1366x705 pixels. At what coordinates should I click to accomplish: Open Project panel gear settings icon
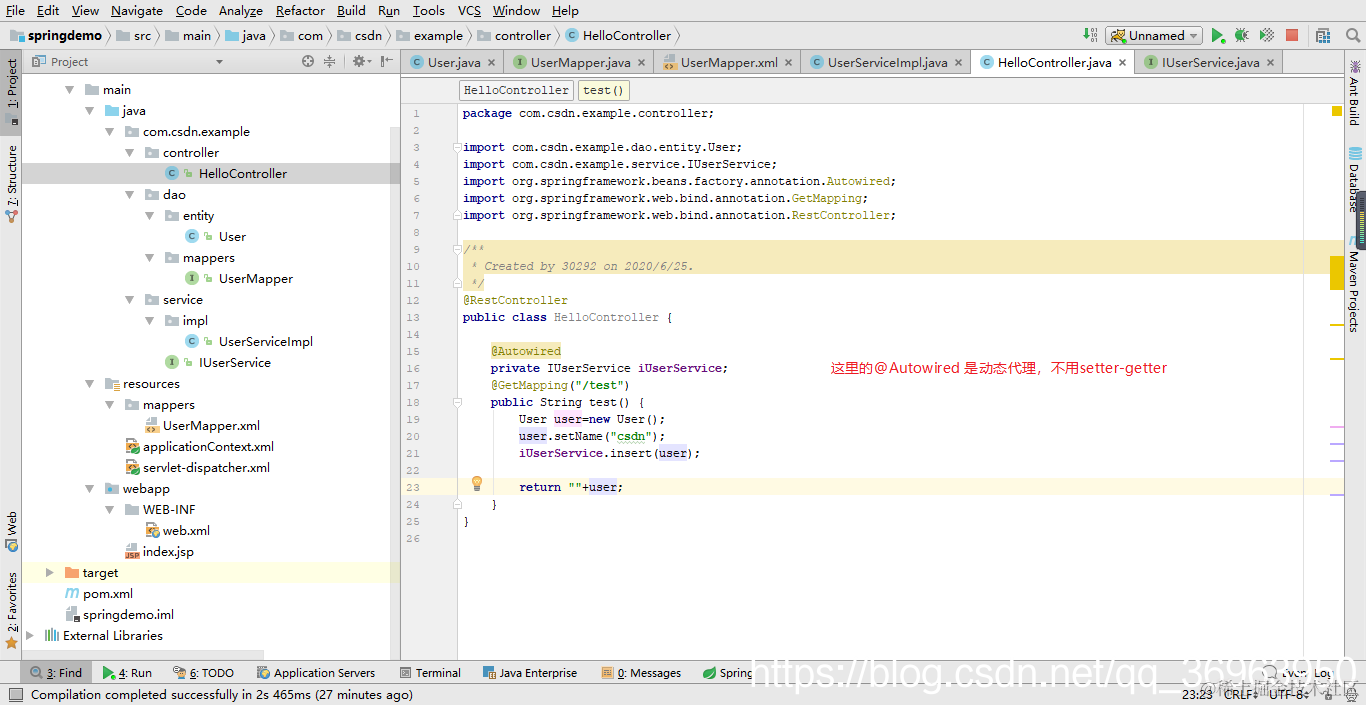click(360, 62)
